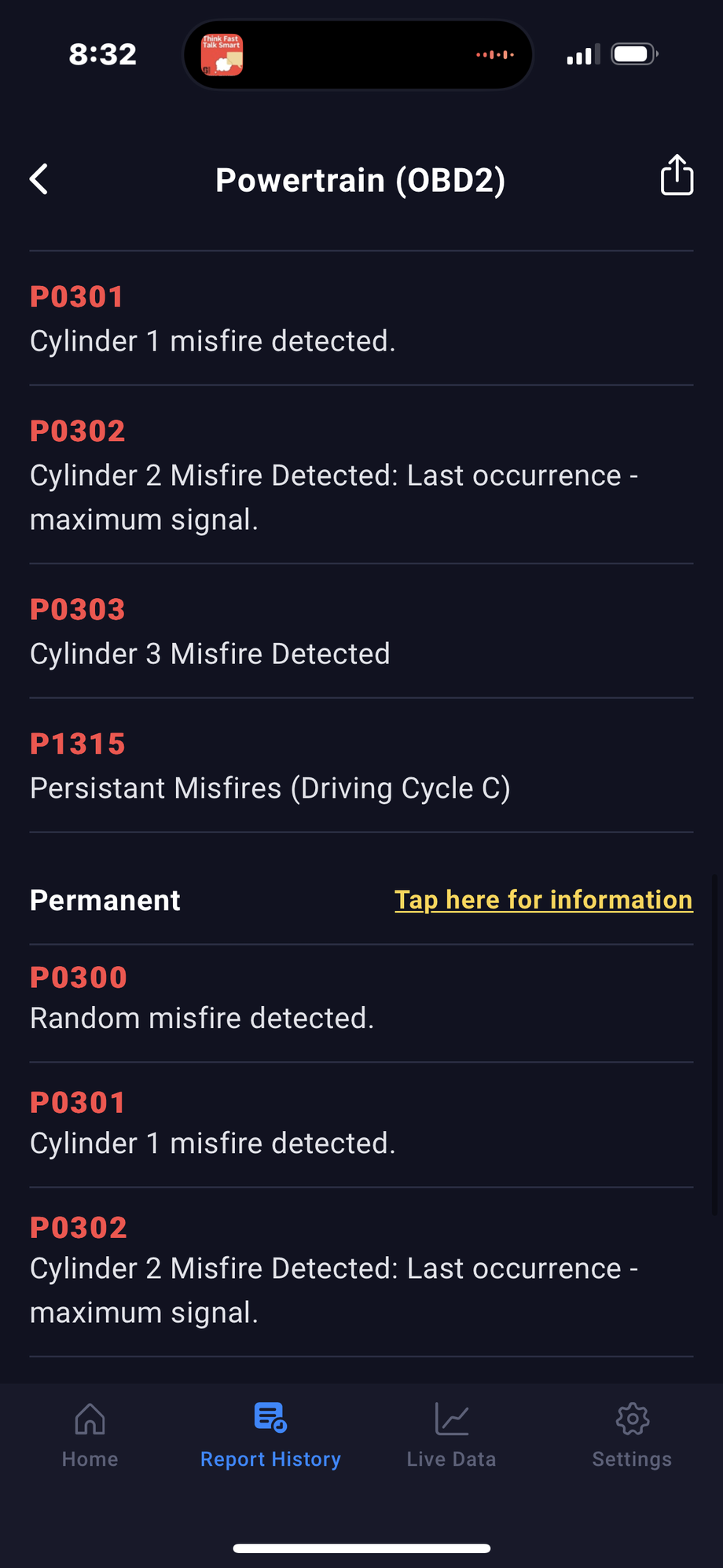The height and width of the screenshot is (1568, 723).
Task: Tap the Home house icon
Action: click(x=90, y=1419)
